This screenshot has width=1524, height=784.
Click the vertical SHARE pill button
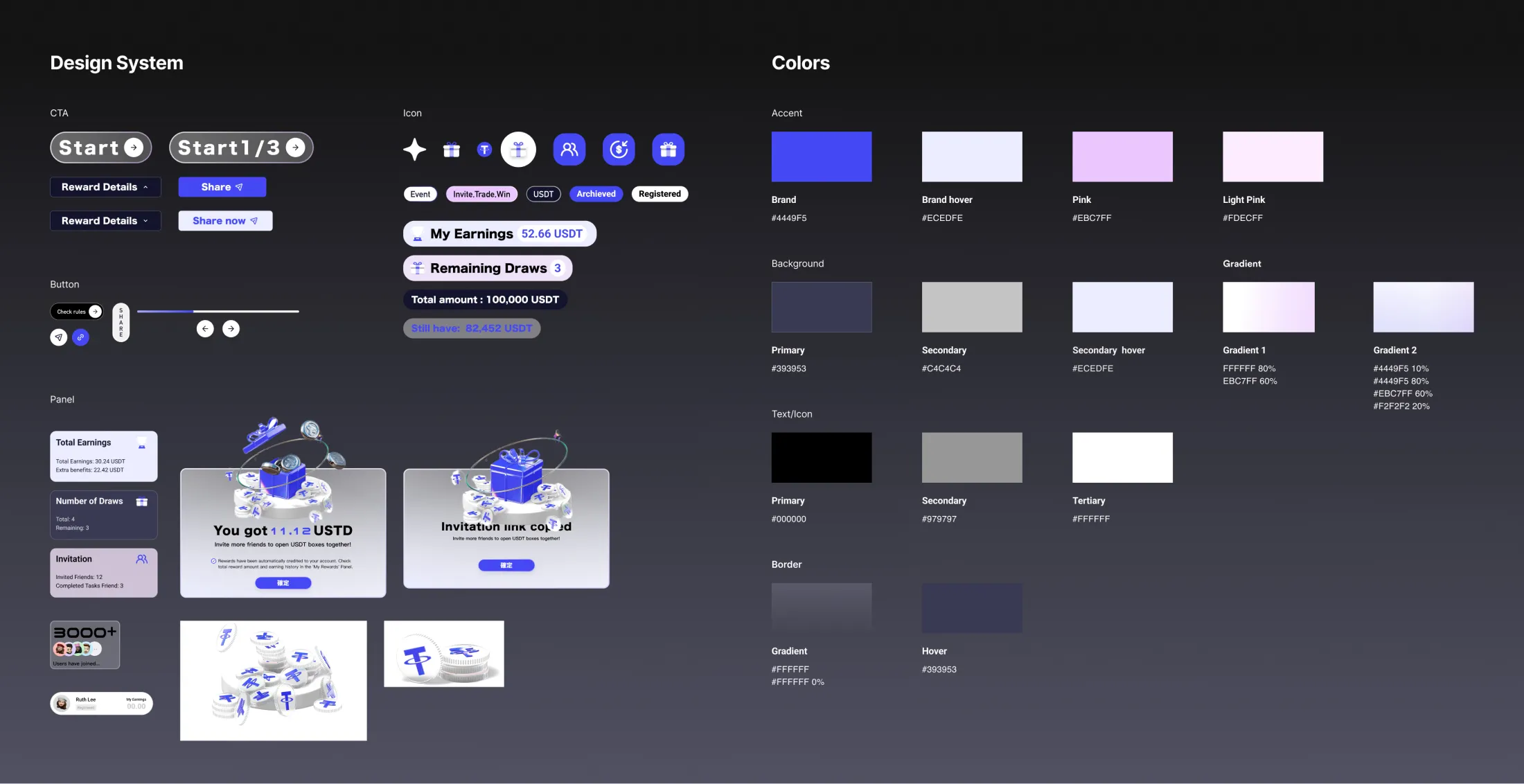pos(121,323)
